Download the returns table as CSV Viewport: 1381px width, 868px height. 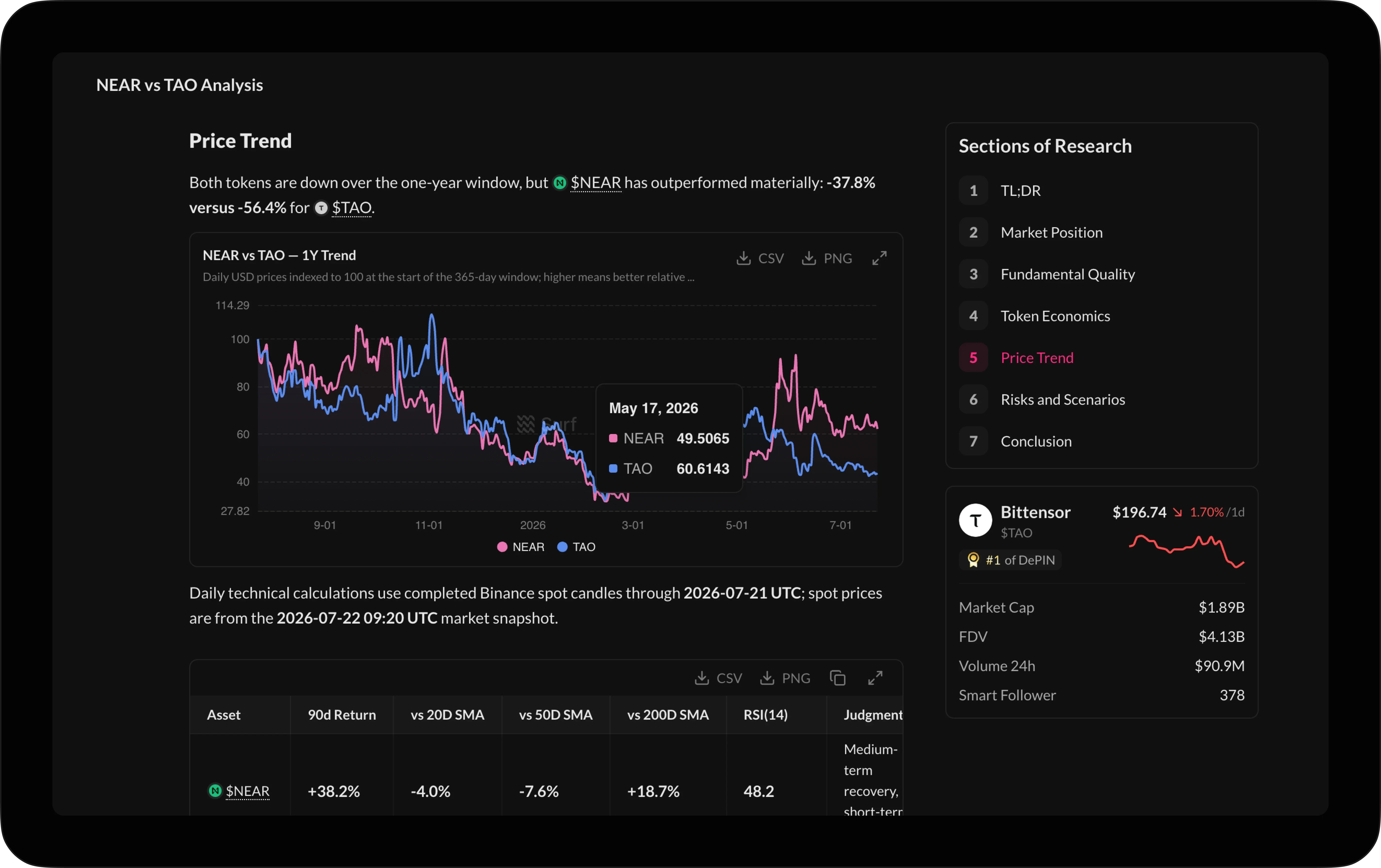[718, 678]
